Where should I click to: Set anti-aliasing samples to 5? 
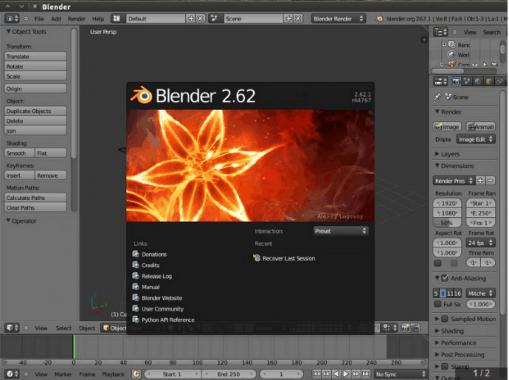436,293
